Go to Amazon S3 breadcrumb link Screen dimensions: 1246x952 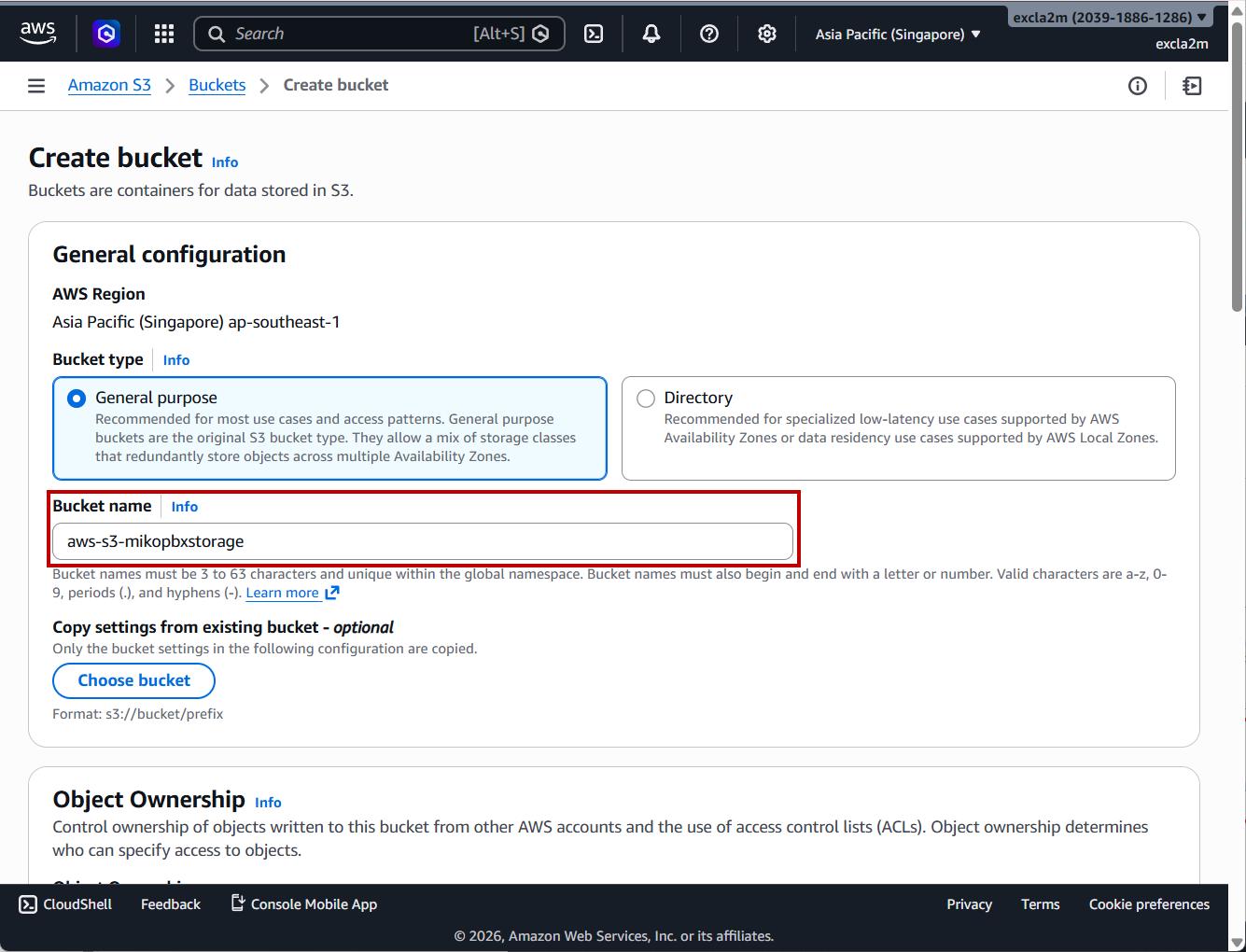109,85
